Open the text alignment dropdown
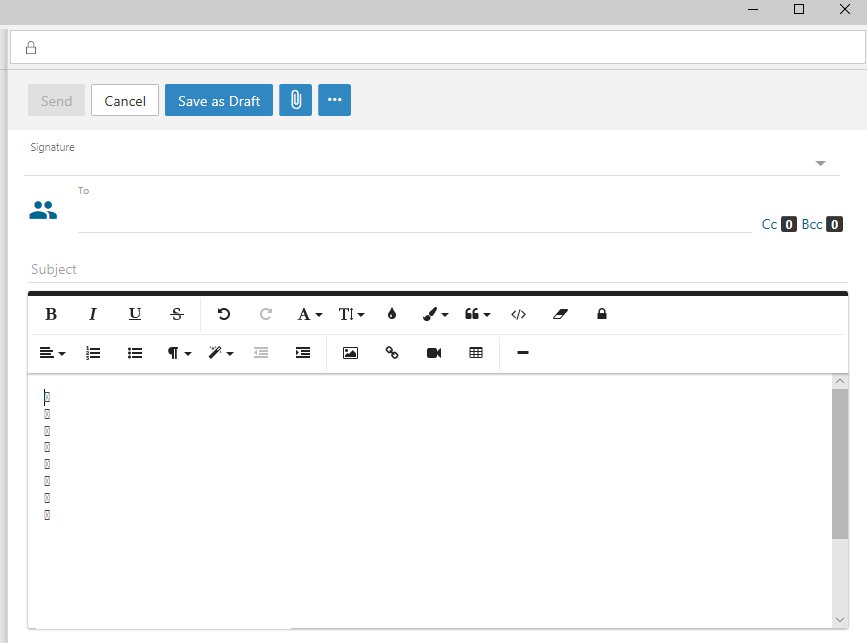 [51, 353]
